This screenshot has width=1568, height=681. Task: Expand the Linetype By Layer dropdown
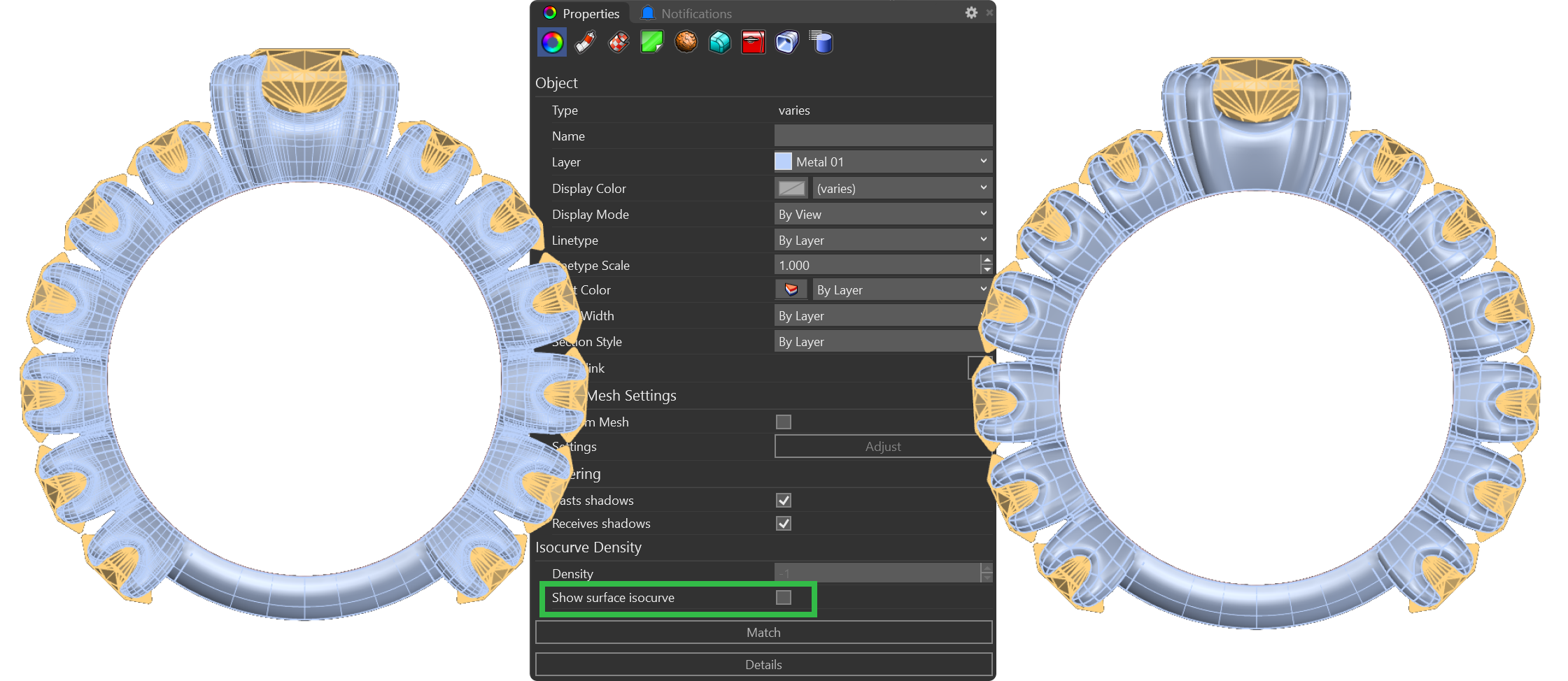(883, 241)
